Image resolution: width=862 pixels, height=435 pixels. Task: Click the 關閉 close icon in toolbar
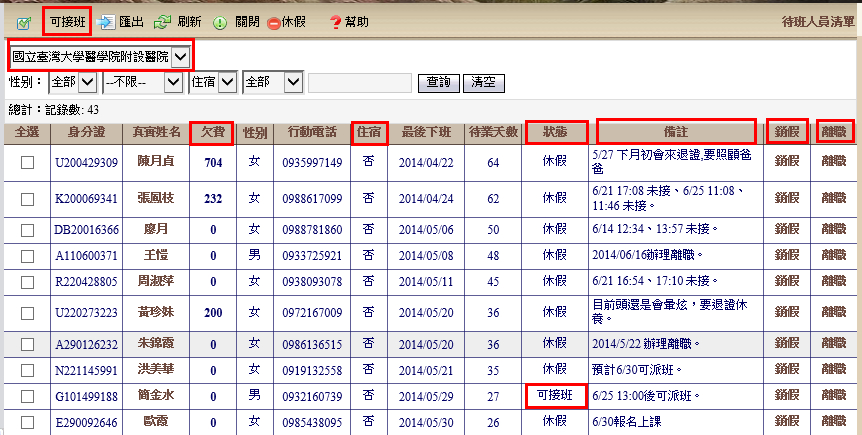pos(220,22)
